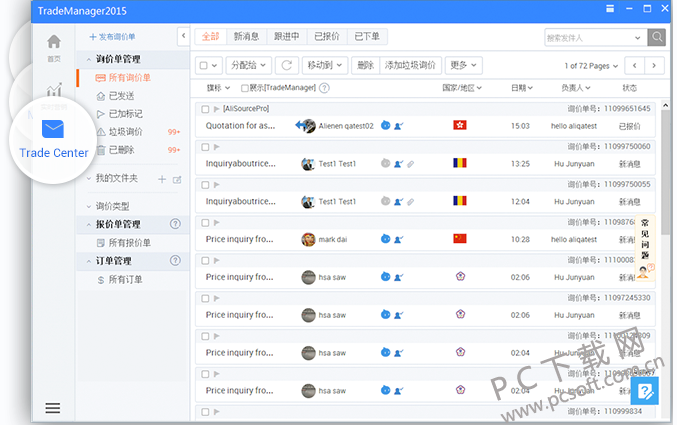Image resolution: width=677 pixels, height=425 pixels.
Task: Collapse the left panel with arrow button
Action: (183, 36)
